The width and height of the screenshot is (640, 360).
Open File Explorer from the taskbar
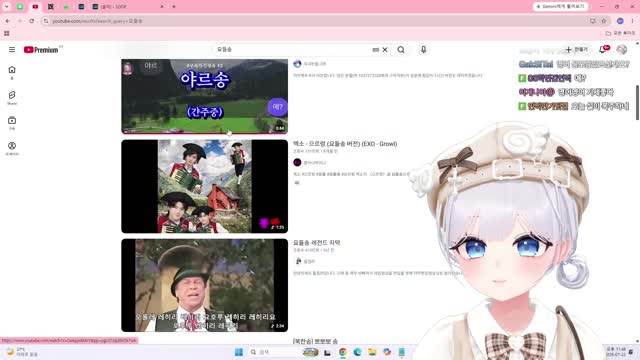[372, 352]
